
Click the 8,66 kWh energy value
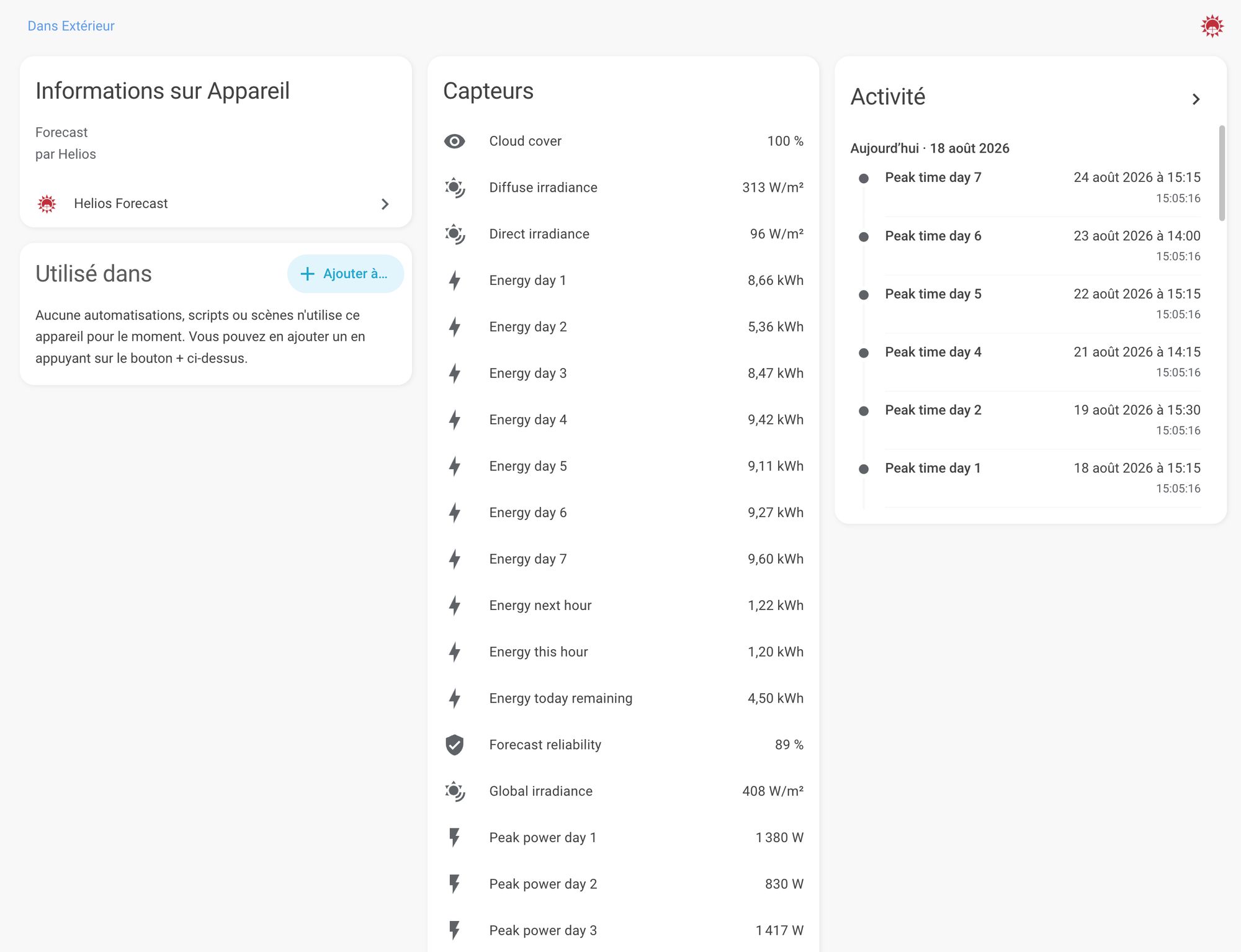click(776, 281)
